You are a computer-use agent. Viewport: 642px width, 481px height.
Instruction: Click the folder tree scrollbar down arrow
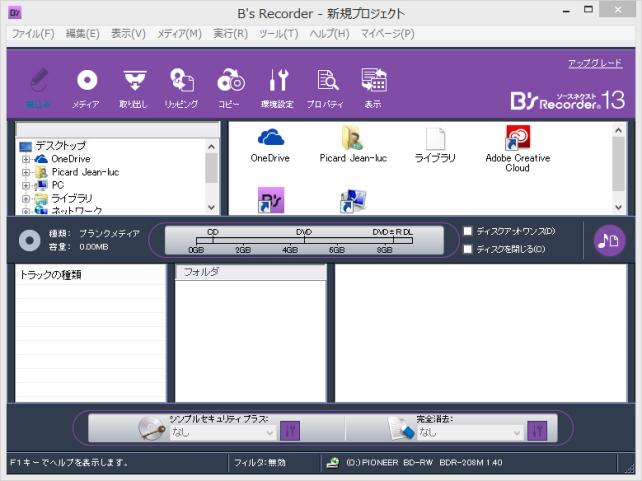pyautogui.click(x=211, y=207)
